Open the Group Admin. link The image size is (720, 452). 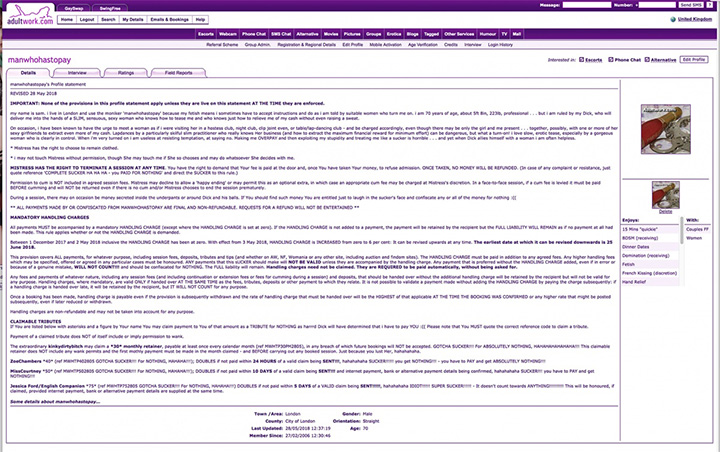[x=258, y=45]
